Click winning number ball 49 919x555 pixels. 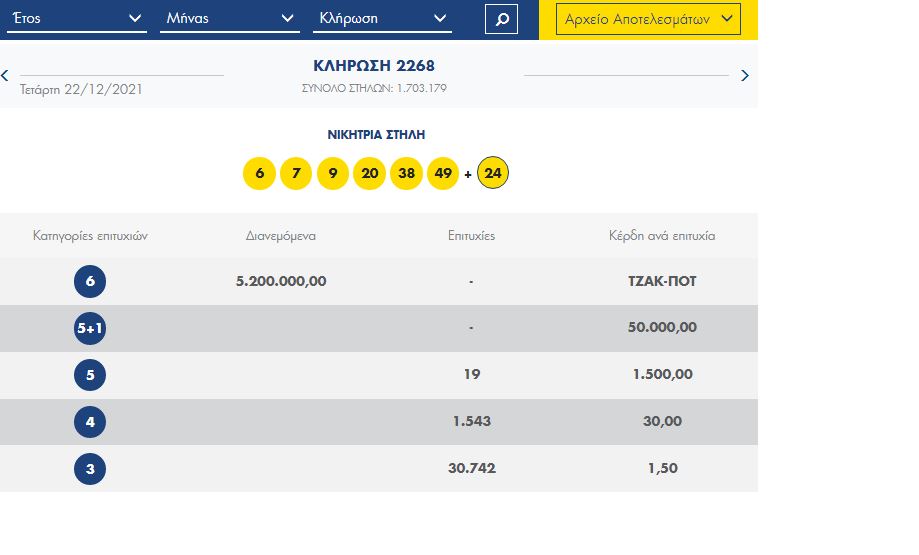point(442,174)
